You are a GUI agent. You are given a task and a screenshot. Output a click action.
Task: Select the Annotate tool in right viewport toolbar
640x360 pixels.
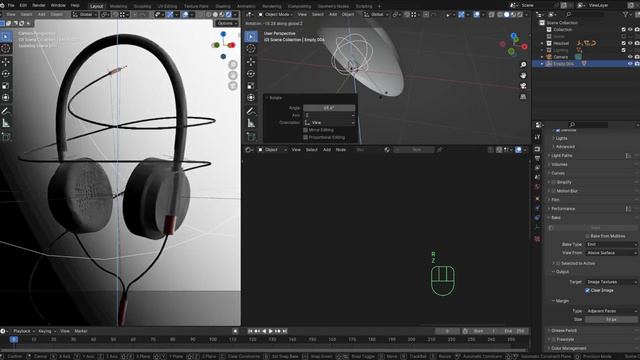point(251,111)
